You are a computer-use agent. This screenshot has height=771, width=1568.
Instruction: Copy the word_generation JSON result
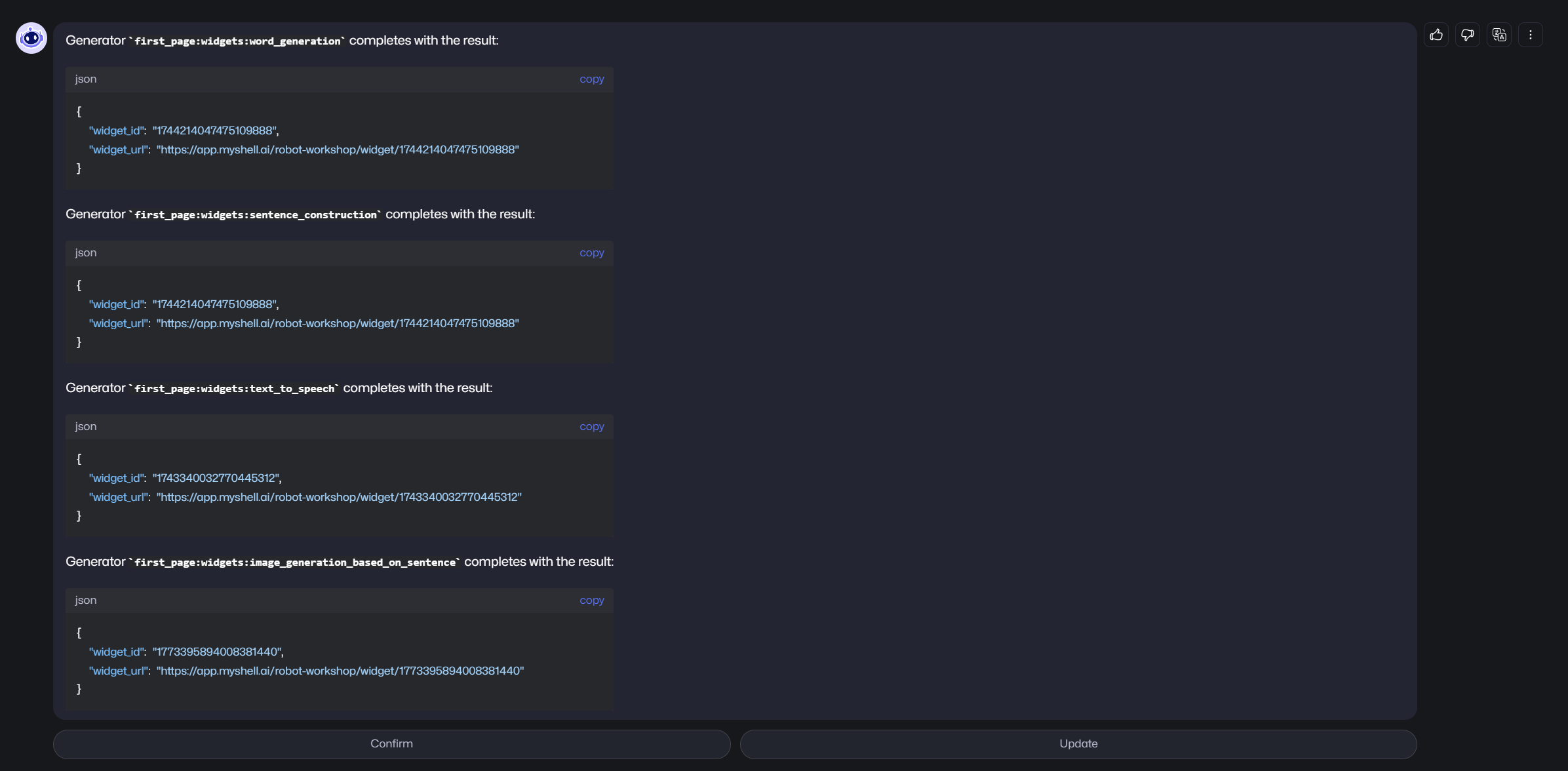(591, 79)
